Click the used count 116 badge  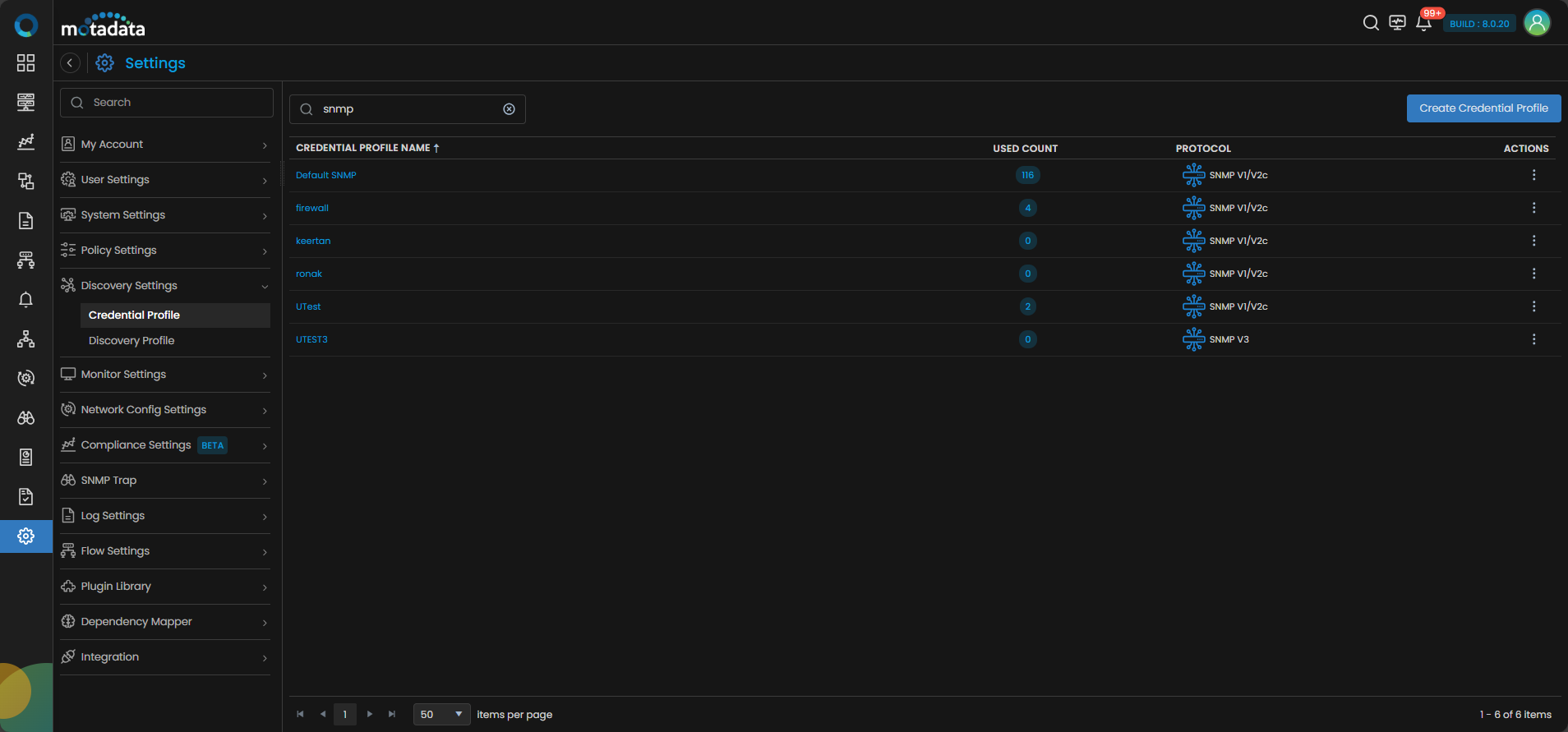click(1027, 175)
